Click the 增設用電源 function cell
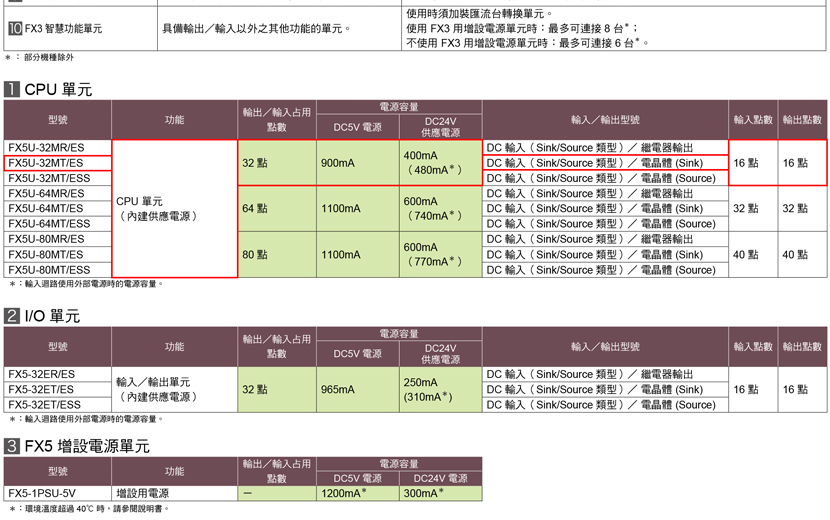The image size is (830, 520). pyautogui.click(x=175, y=494)
